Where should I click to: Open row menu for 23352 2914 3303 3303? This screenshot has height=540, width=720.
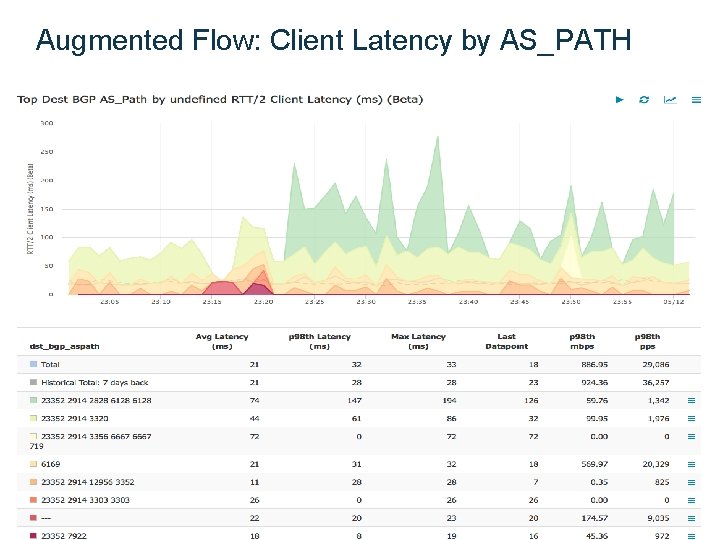[691, 500]
